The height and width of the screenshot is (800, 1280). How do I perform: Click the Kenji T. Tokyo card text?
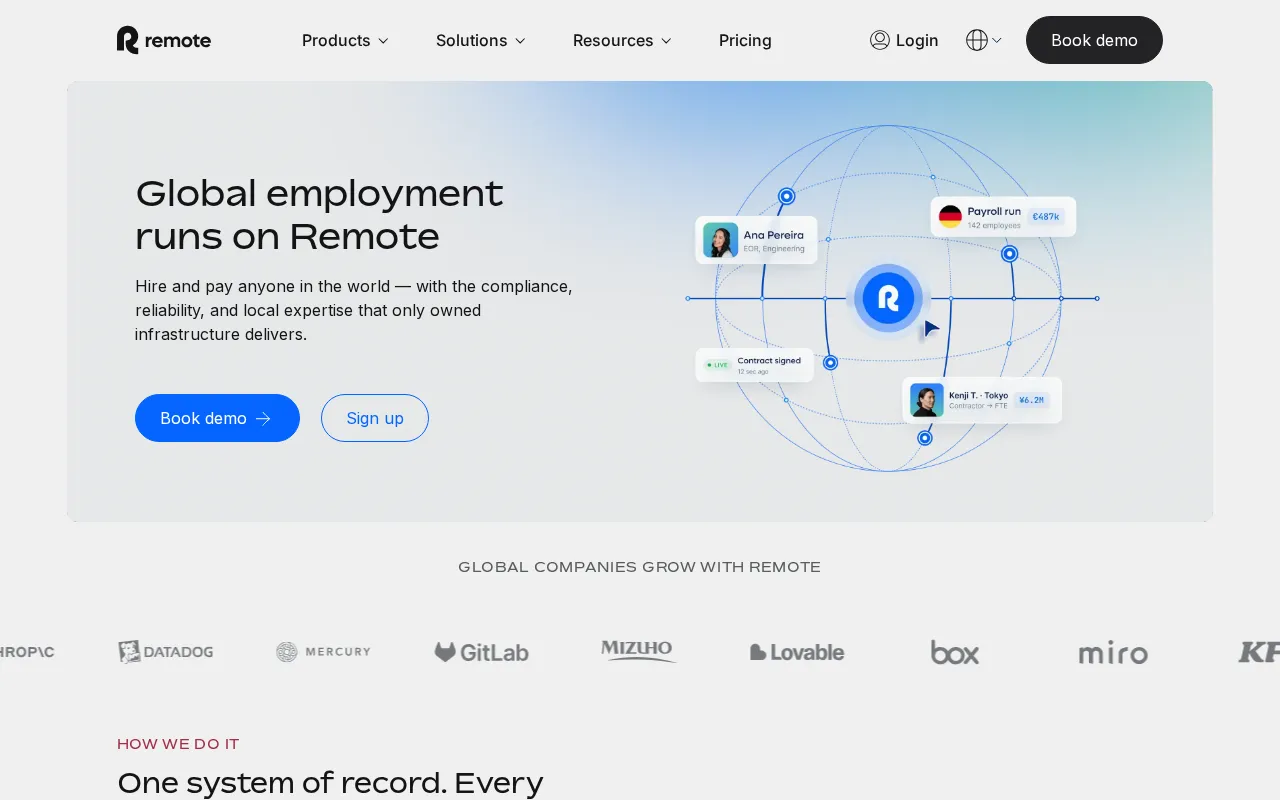click(978, 400)
